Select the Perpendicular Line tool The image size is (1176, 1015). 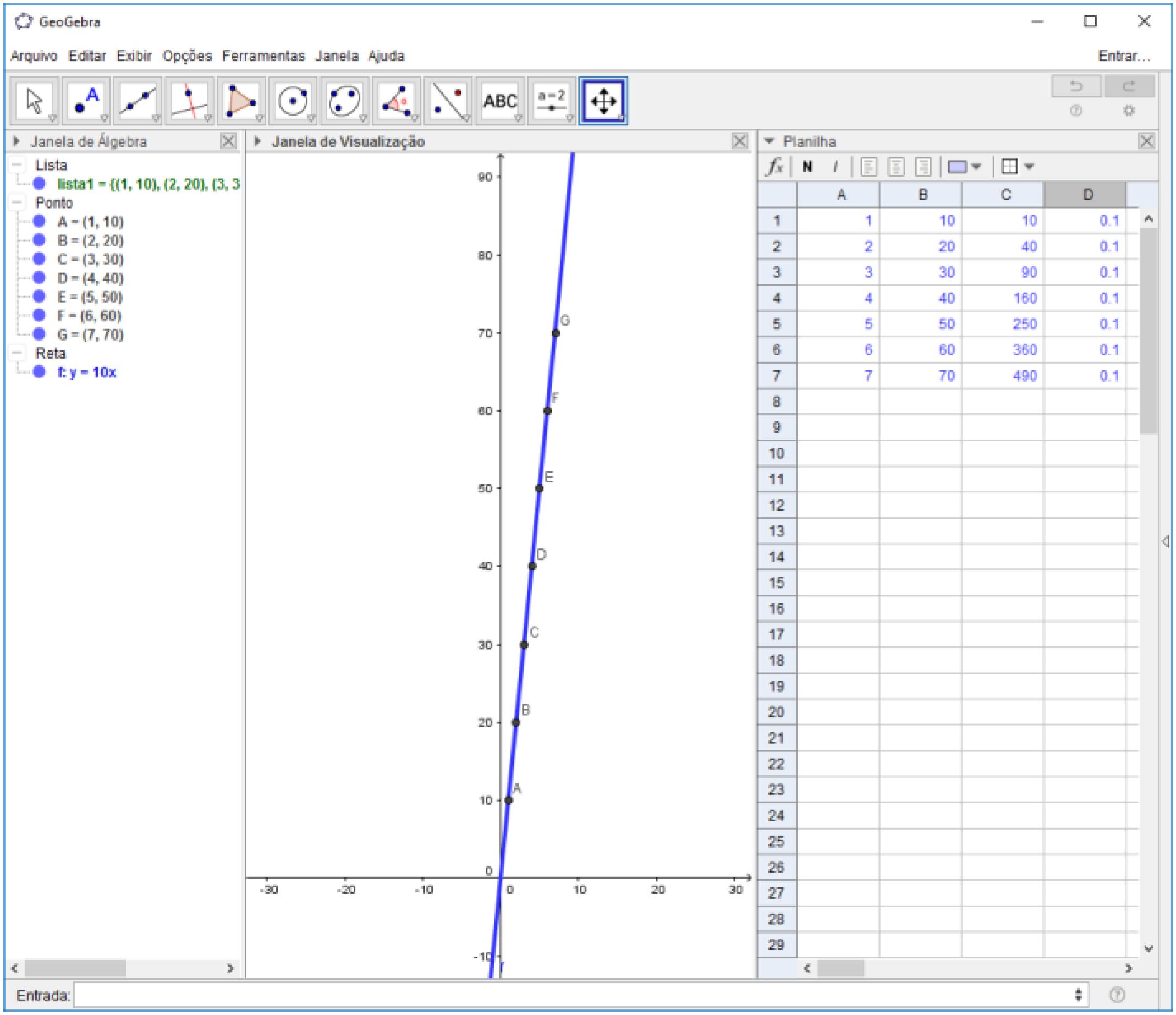(x=190, y=101)
